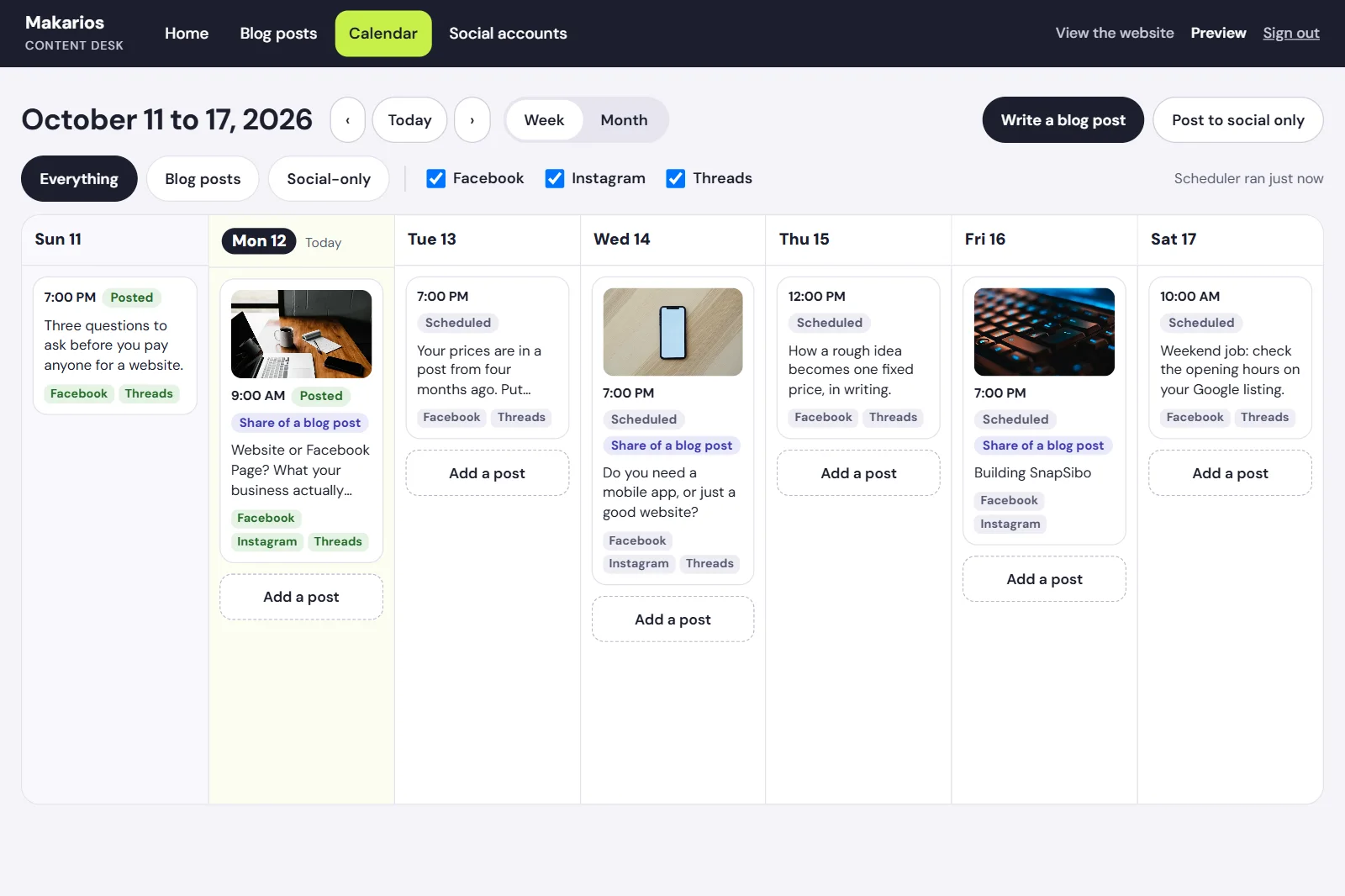Click the Today button
Screen dimensions: 1345x896
pyautogui.click(x=410, y=120)
